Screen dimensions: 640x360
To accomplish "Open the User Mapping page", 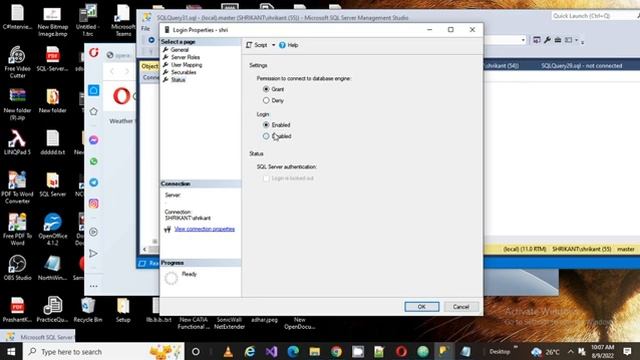I will click(186, 65).
